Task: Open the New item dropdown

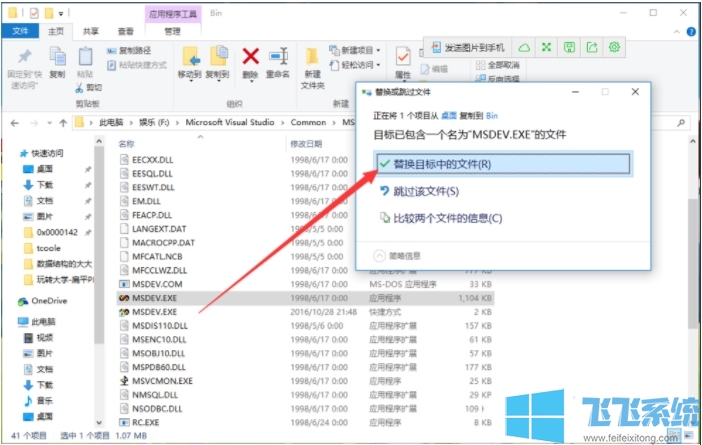Action: tap(355, 50)
